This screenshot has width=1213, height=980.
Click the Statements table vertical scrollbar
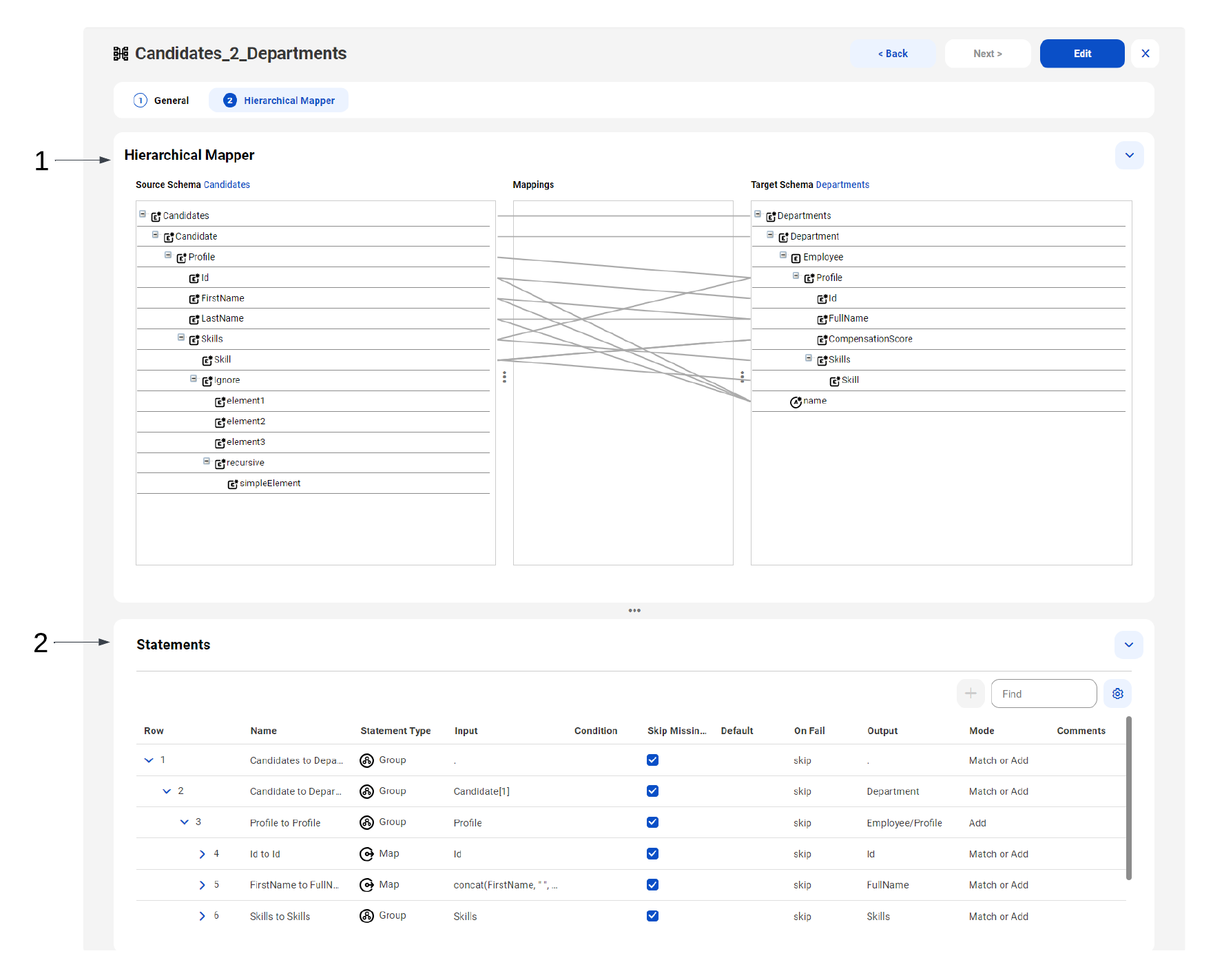(1129, 799)
